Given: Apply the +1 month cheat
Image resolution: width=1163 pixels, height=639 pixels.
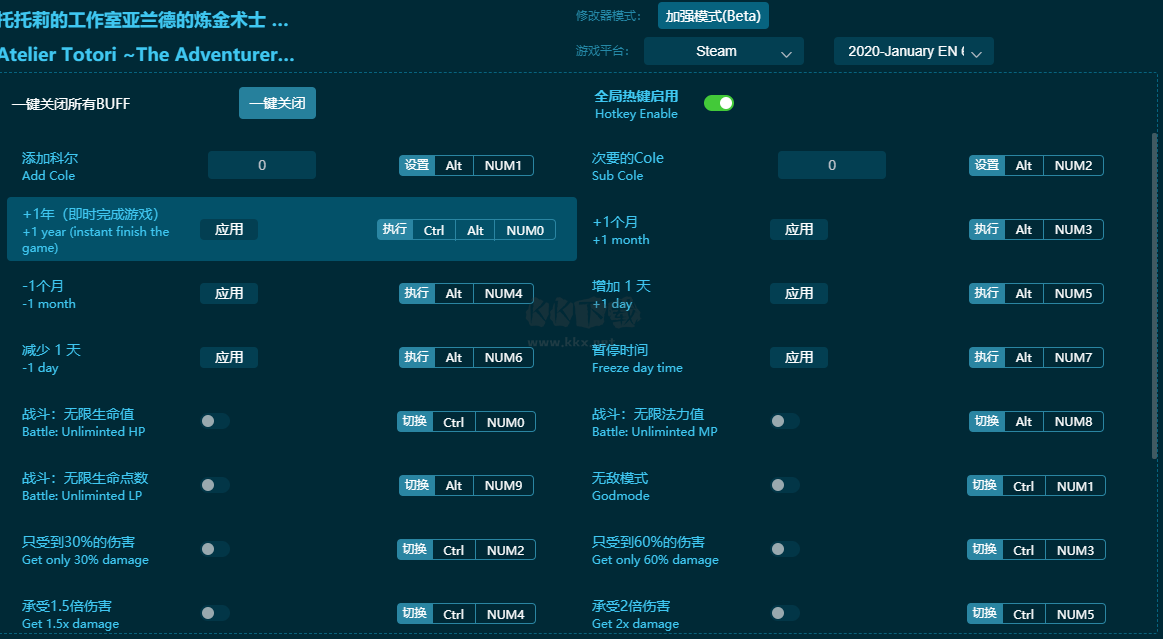Looking at the screenshot, I should click(x=799, y=230).
